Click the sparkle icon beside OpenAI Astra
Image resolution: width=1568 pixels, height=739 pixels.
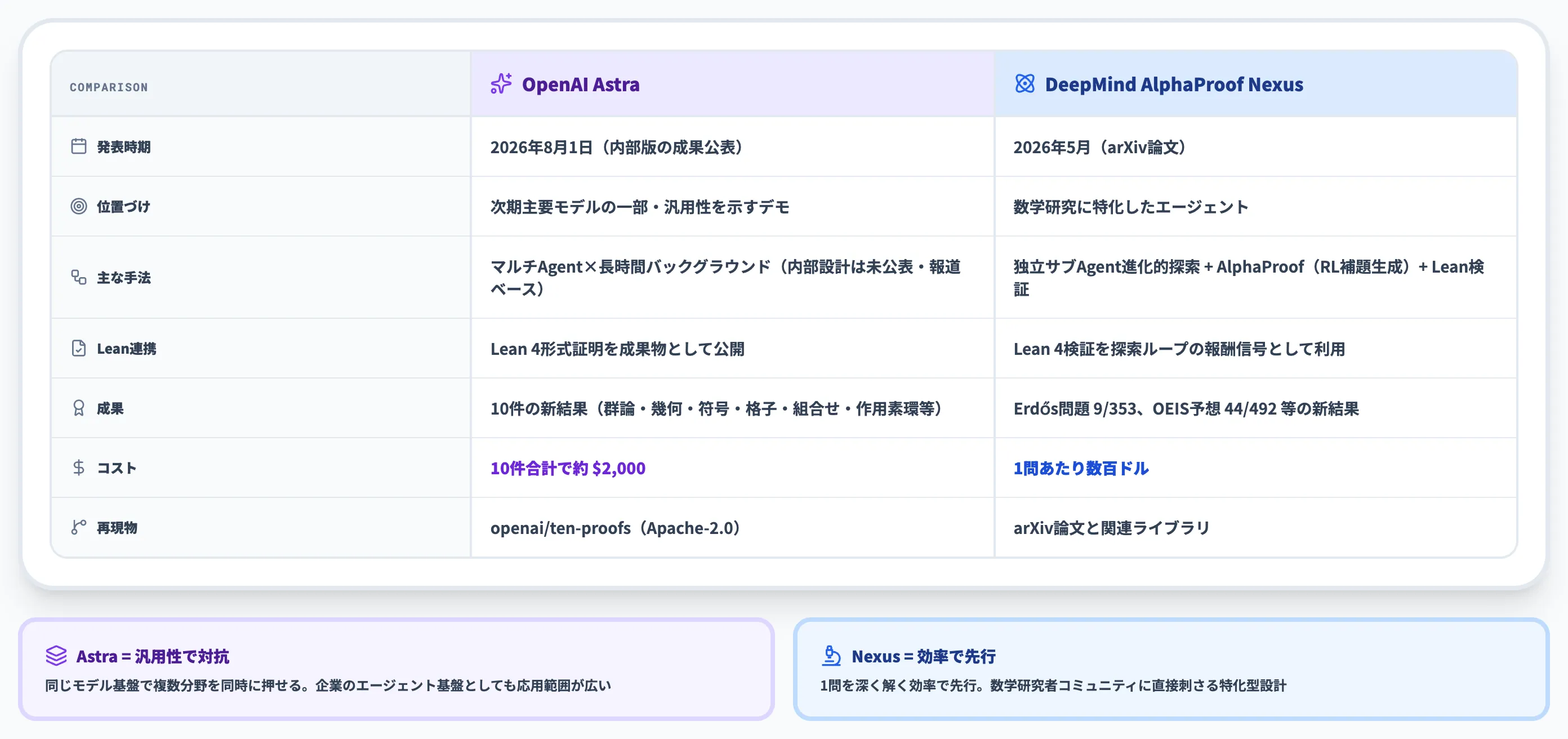[x=501, y=83]
